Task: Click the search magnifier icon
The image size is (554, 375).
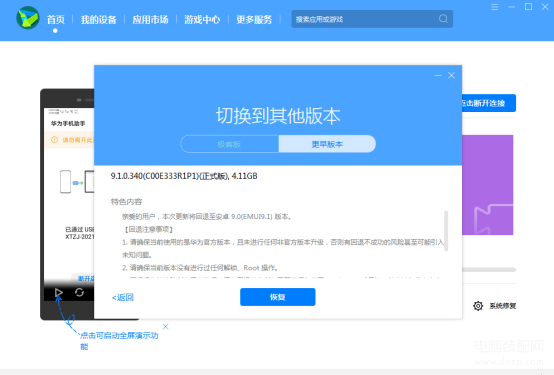Action: (x=443, y=19)
